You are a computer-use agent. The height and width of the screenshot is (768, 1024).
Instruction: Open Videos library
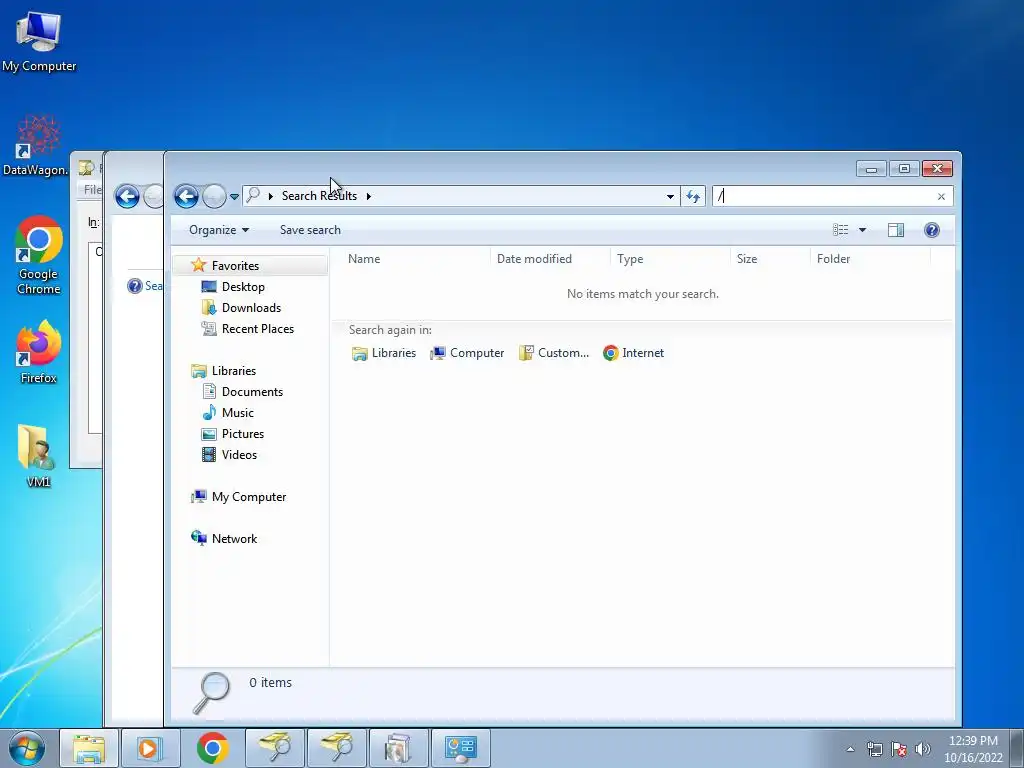click(239, 455)
